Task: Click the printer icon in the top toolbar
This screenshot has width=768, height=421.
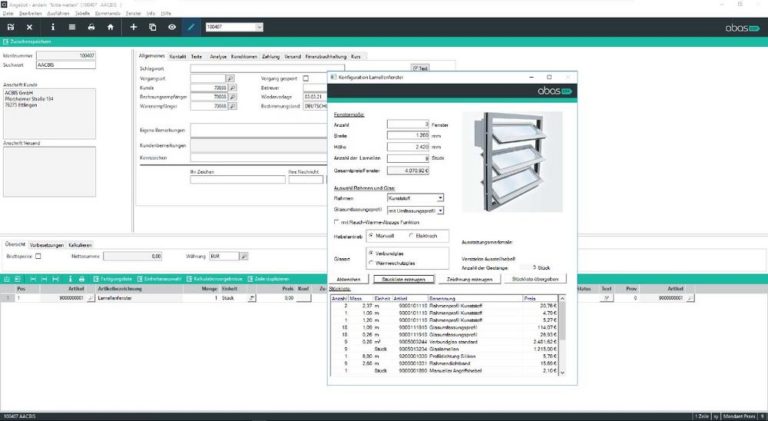Action: [93, 27]
